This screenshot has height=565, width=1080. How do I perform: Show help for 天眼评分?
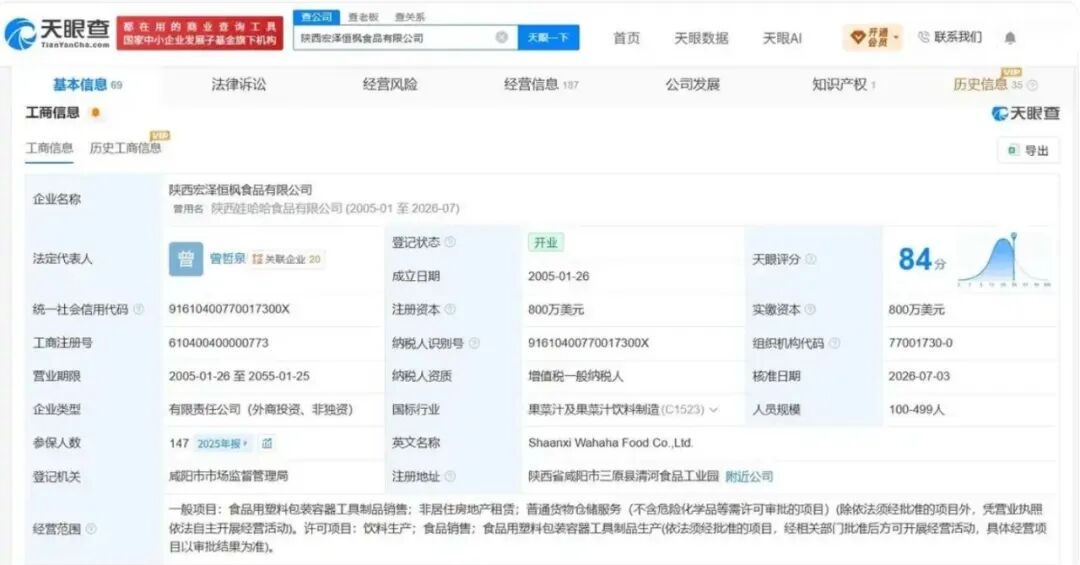pyautogui.click(x=811, y=259)
